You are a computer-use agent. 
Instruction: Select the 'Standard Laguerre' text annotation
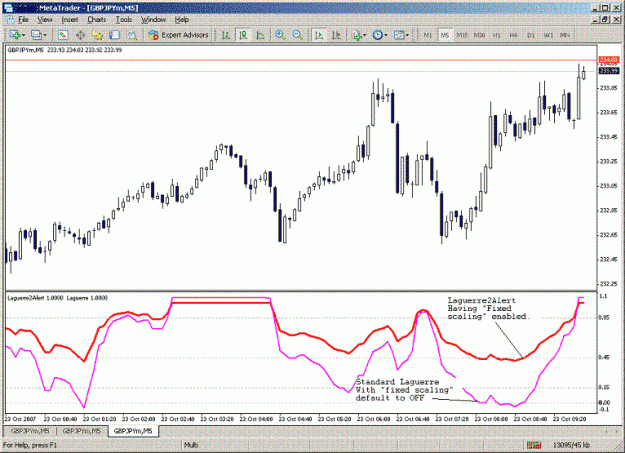[x=404, y=390]
